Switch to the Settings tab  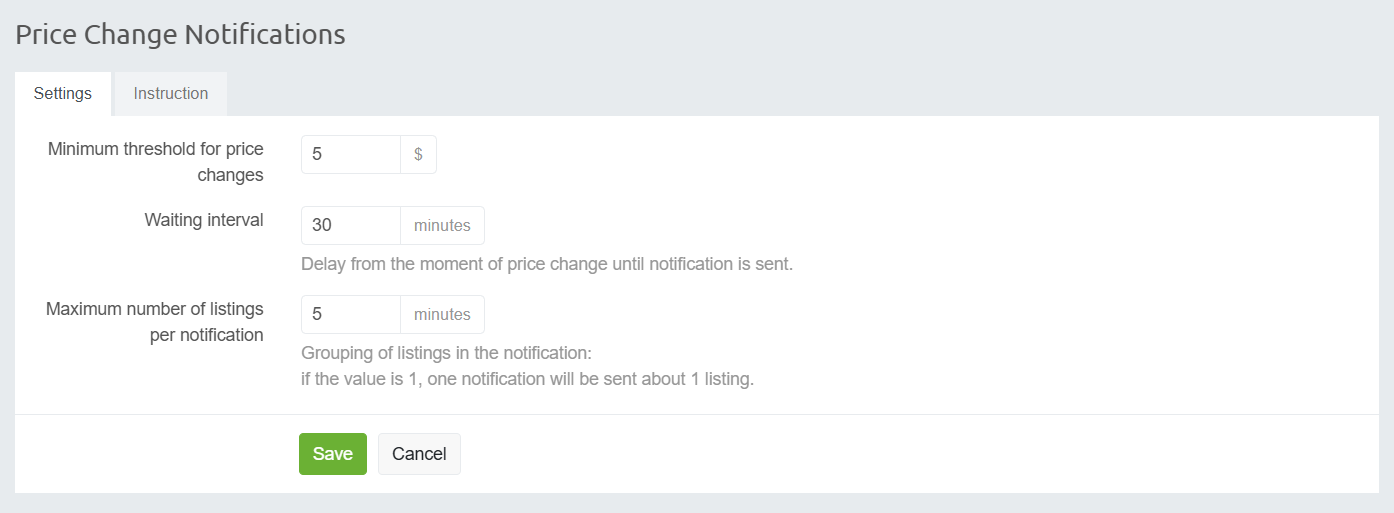(63, 94)
